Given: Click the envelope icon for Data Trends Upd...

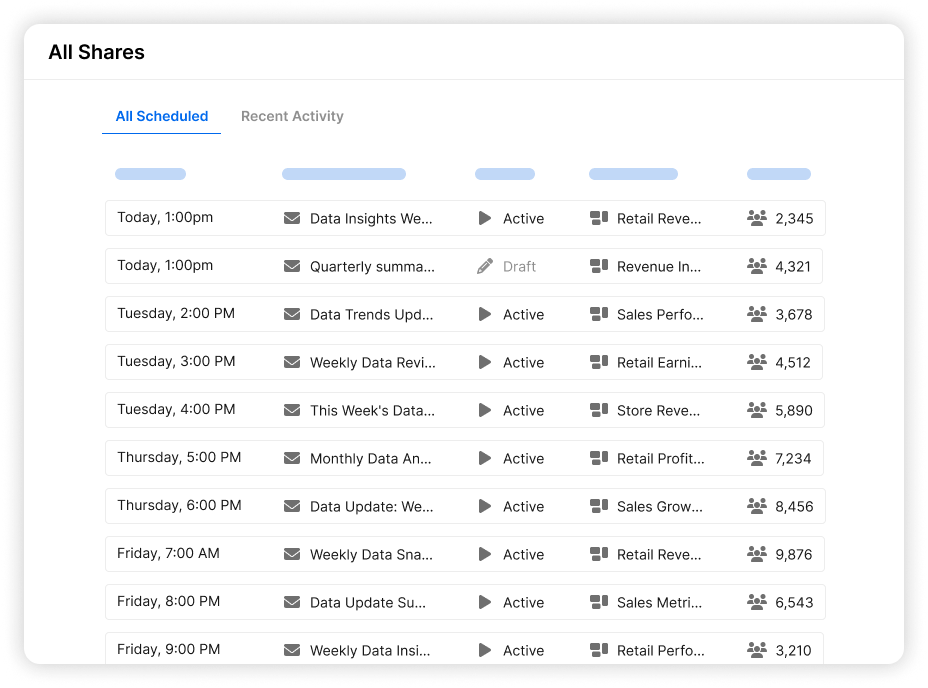Looking at the screenshot, I should tap(292, 314).
